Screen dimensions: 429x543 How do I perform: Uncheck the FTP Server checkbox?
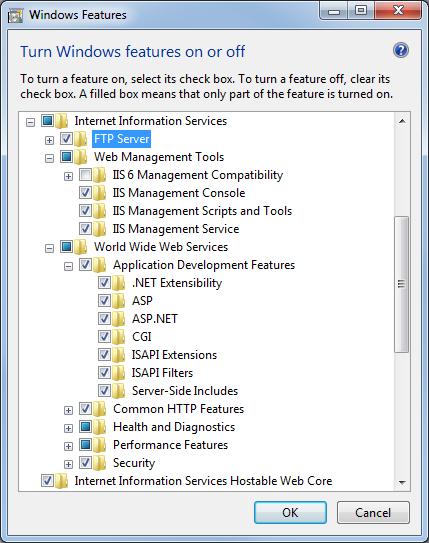pyautogui.click(x=66, y=139)
